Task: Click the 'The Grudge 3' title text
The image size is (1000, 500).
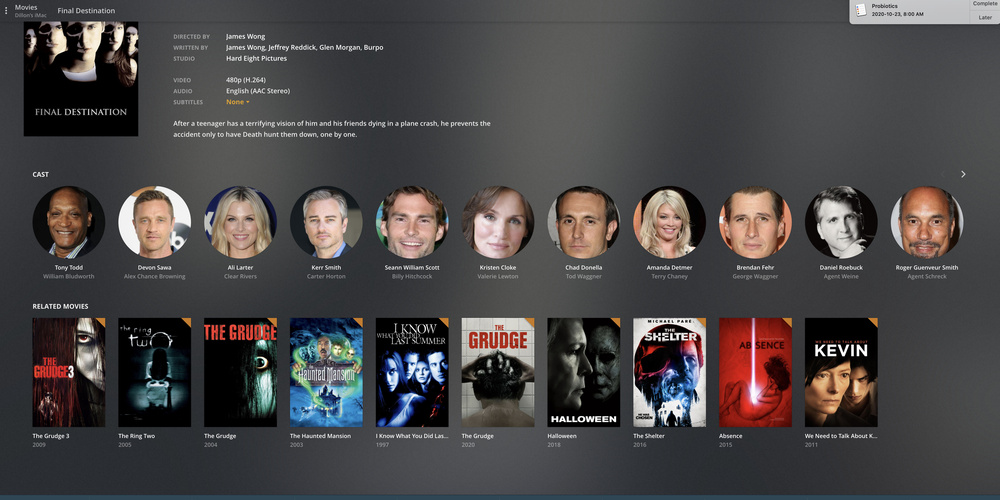Action: click(51, 436)
